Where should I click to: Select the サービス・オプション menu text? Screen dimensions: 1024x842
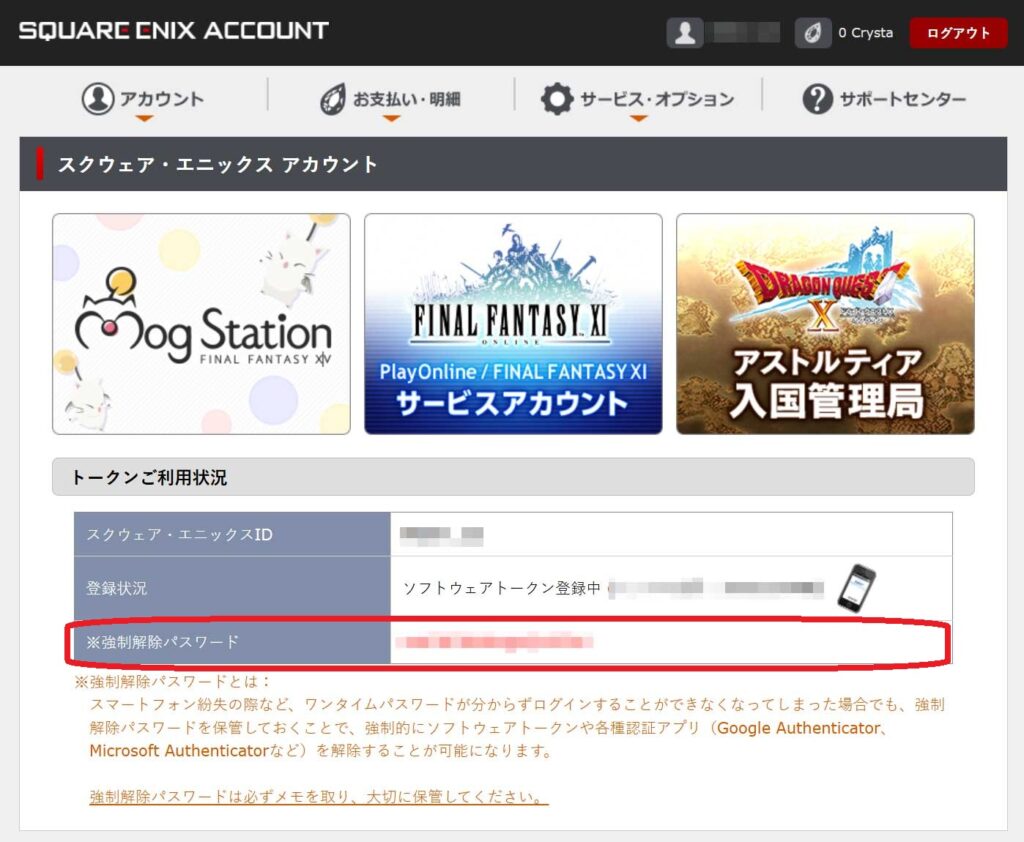click(x=657, y=99)
